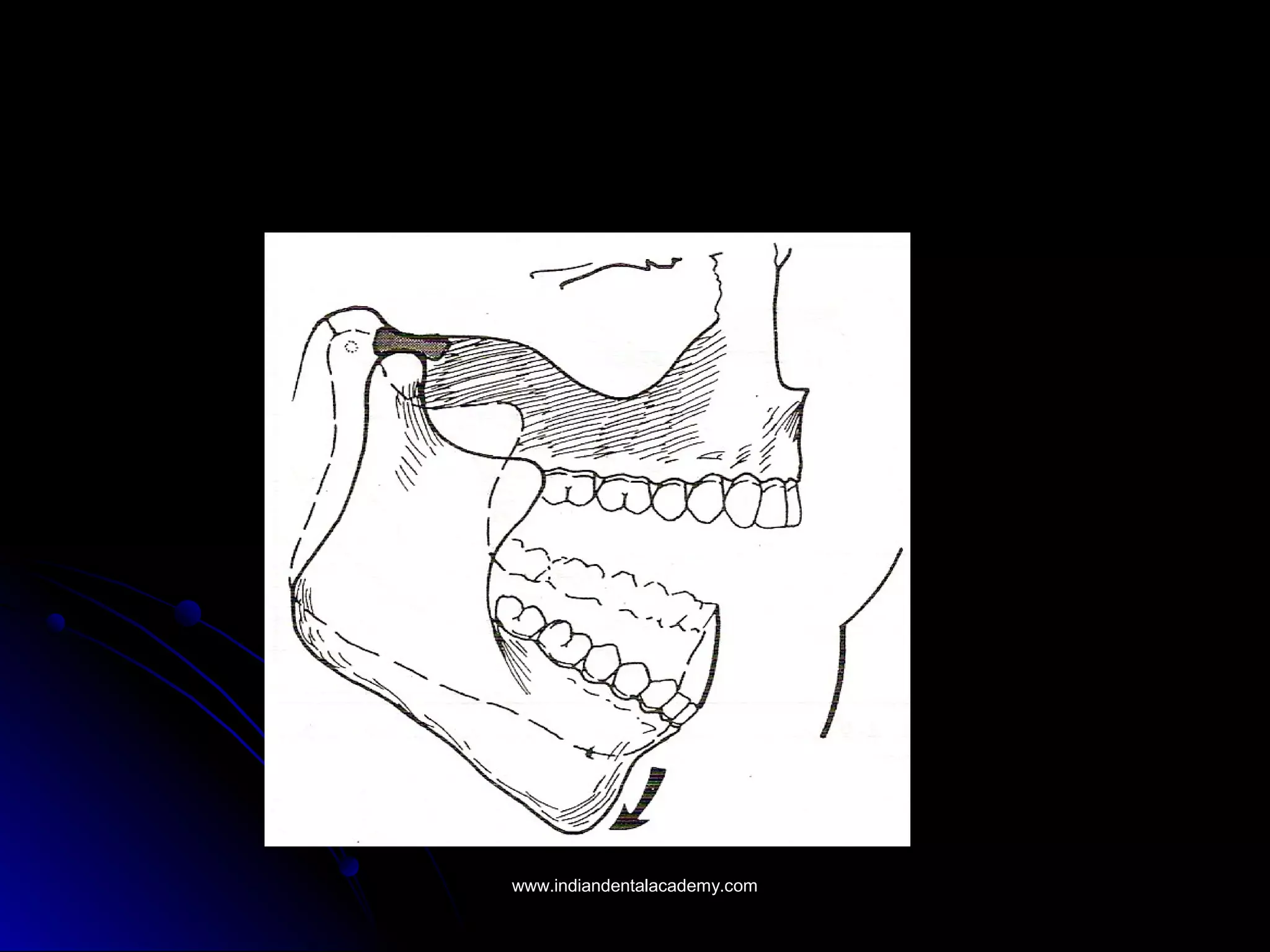Click the blue dot below the diagram
This screenshot has height=952, width=1270.
(x=350, y=866)
